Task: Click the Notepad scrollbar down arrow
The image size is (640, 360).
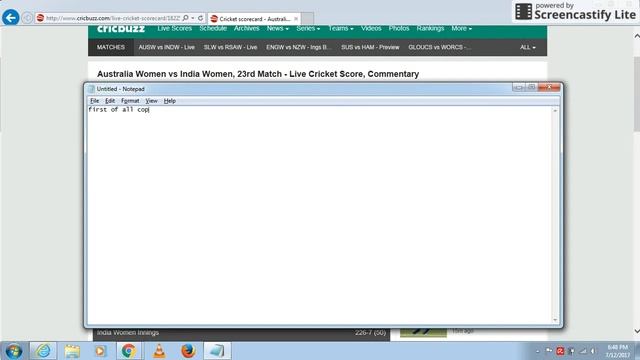Action: point(555,320)
